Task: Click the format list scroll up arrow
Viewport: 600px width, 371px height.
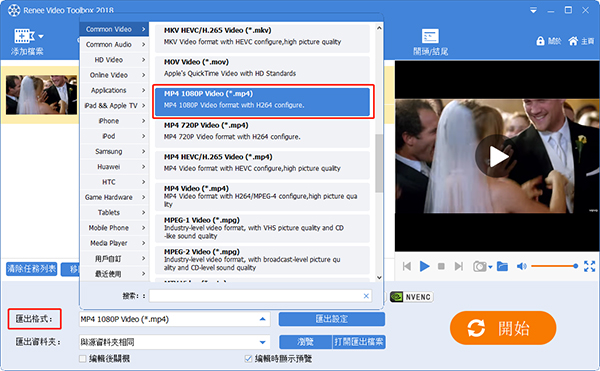Action: (379, 28)
